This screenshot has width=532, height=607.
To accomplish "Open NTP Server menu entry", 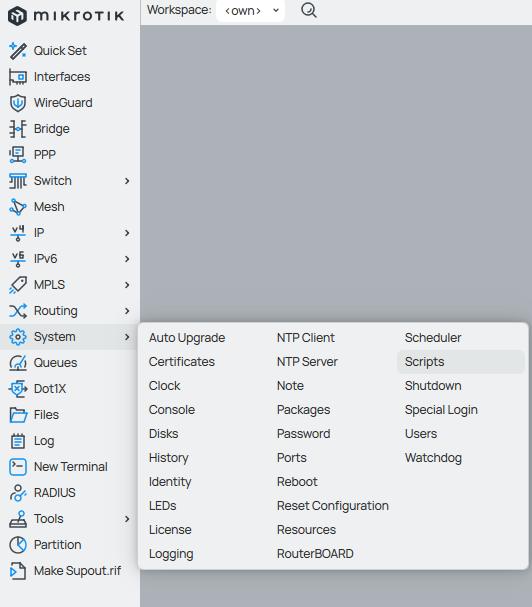I will 307,362.
